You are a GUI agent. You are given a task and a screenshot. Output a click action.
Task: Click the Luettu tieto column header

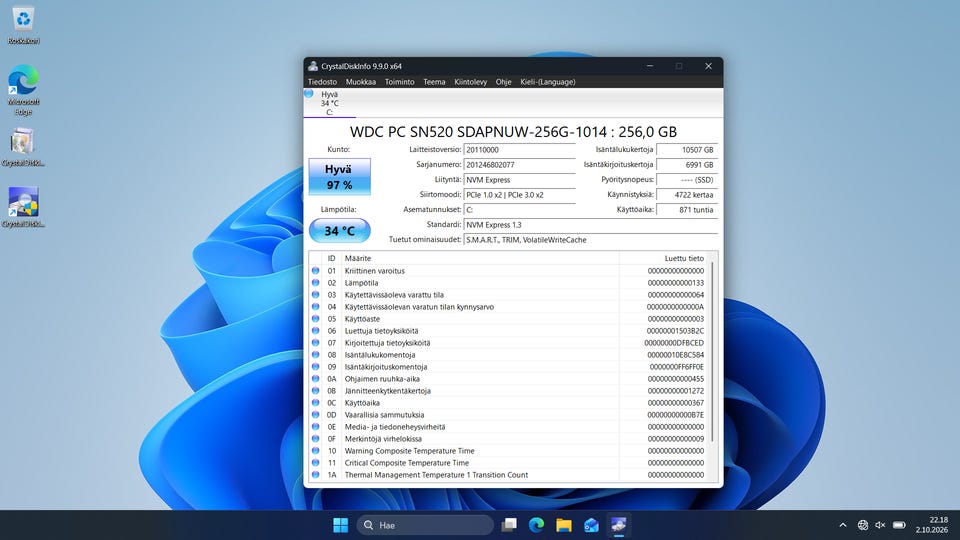coord(664,258)
